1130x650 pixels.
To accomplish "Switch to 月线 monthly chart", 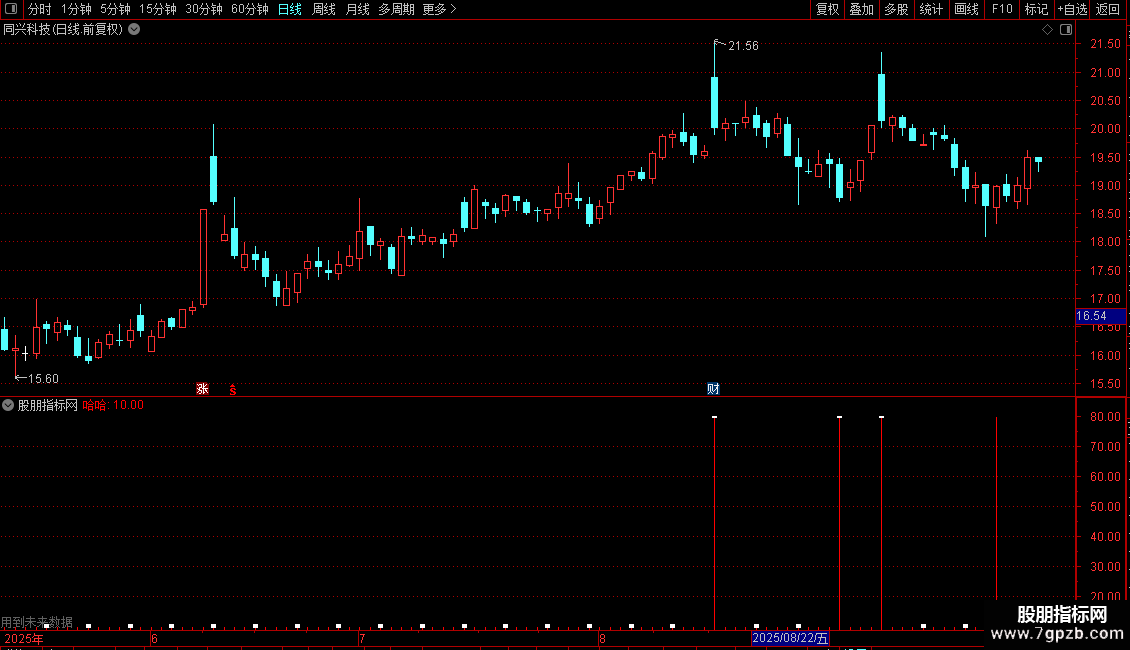I will [357, 9].
